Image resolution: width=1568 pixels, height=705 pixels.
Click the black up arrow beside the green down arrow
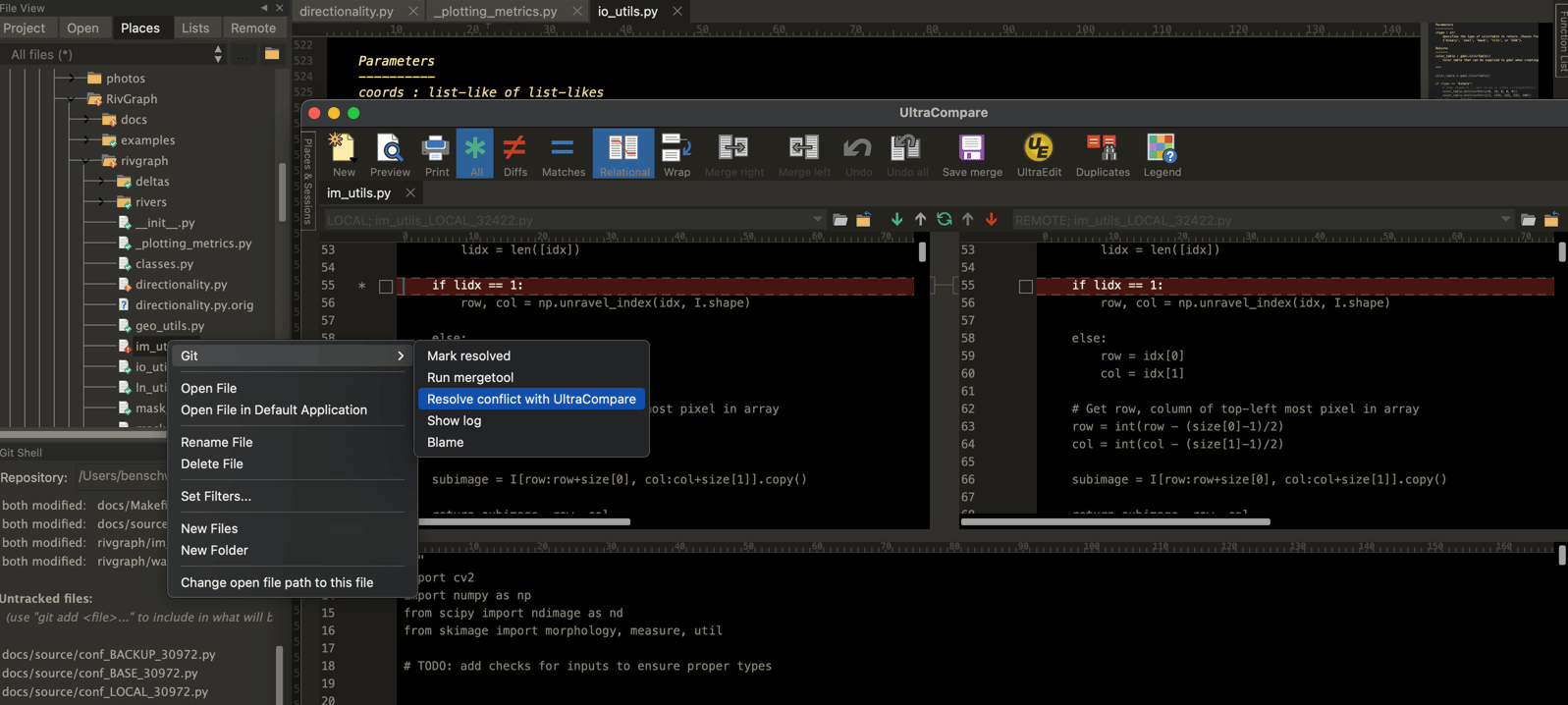pos(920,219)
